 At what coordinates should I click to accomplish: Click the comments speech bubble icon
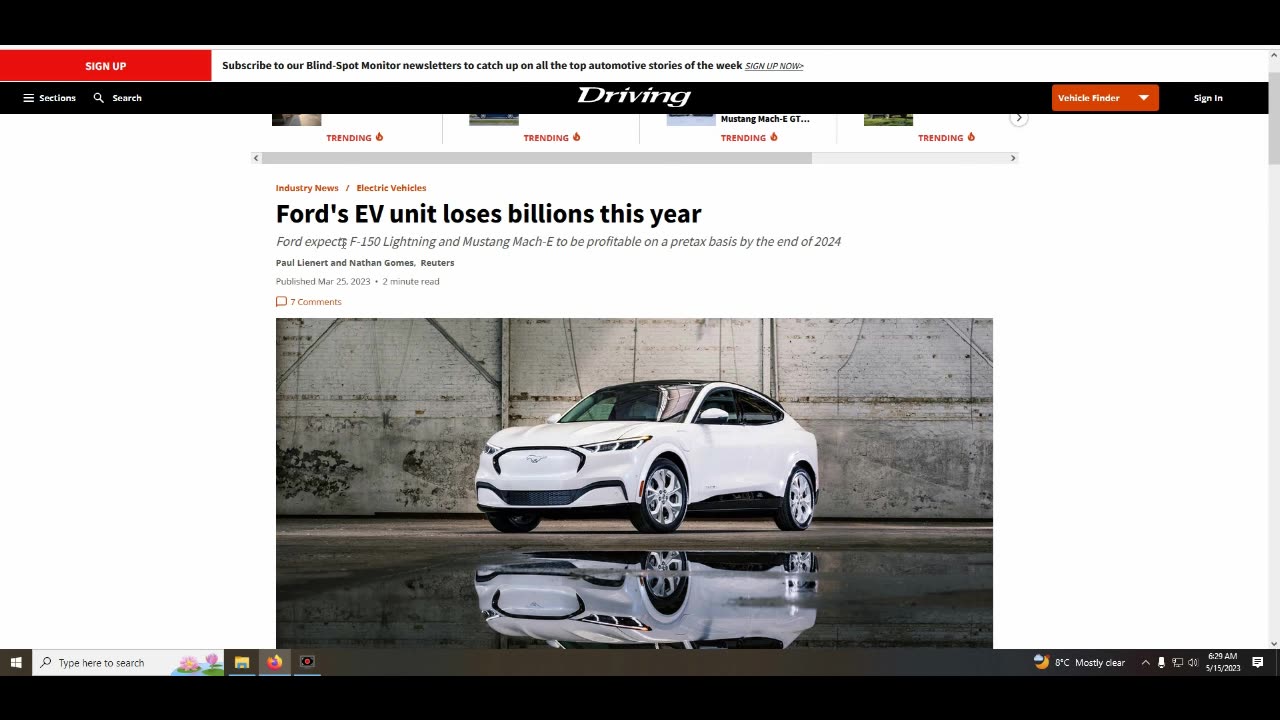tap(281, 301)
